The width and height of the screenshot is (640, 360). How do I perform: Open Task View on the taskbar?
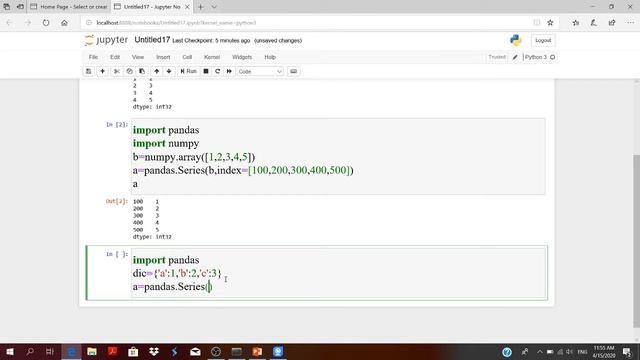click(50, 351)
